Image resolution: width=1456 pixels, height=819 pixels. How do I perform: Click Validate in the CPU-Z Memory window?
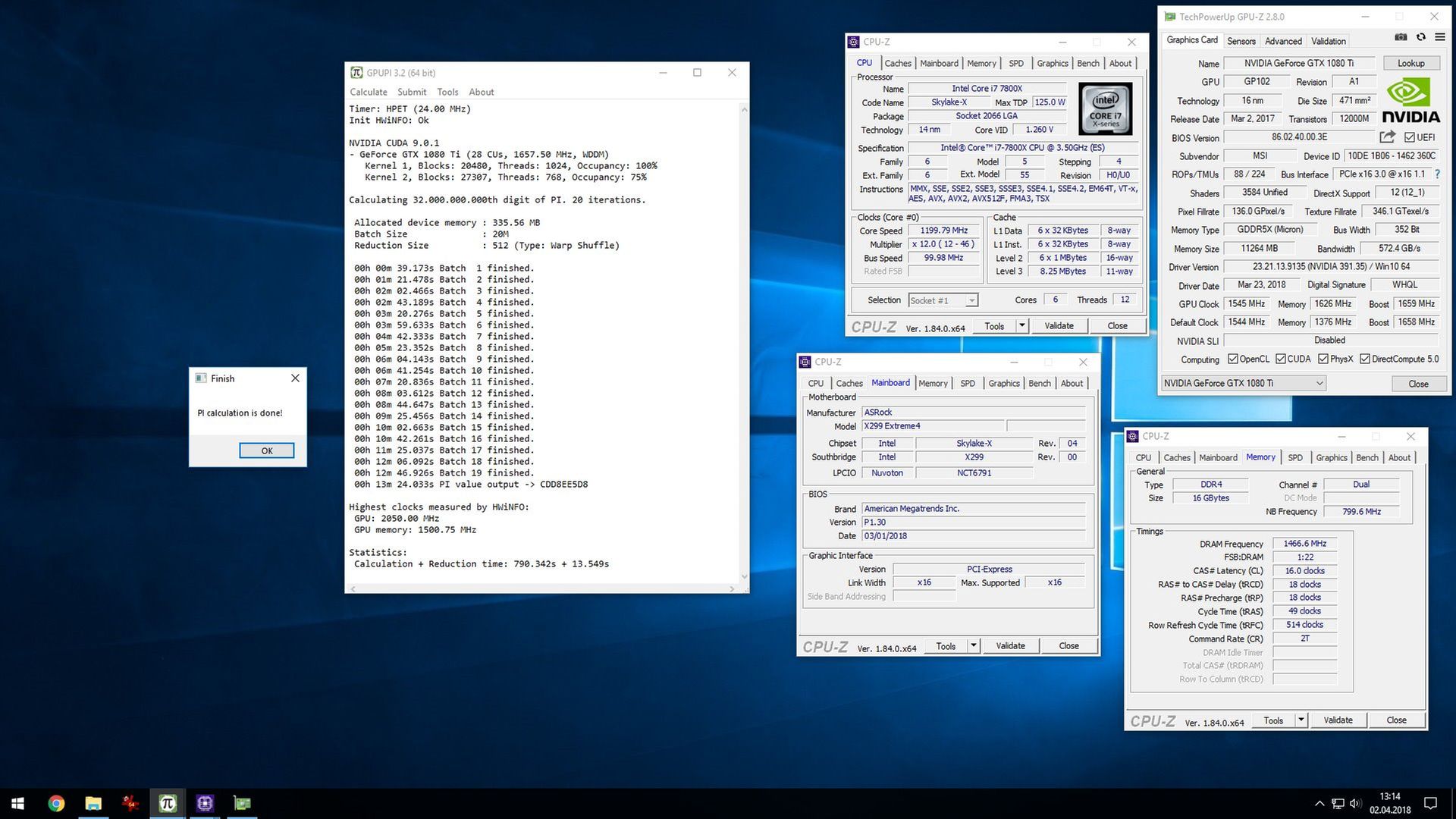click(x=1338, y=720)
